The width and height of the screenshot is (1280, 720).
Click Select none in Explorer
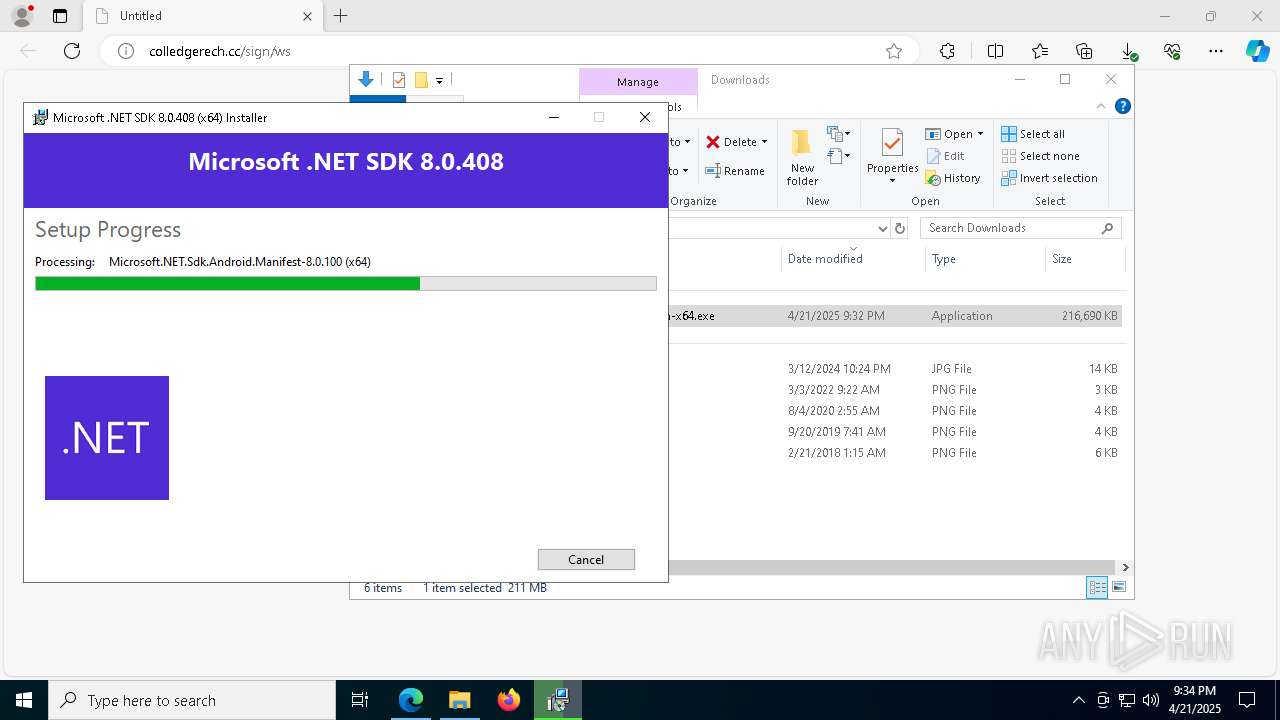coord(1040,156)
